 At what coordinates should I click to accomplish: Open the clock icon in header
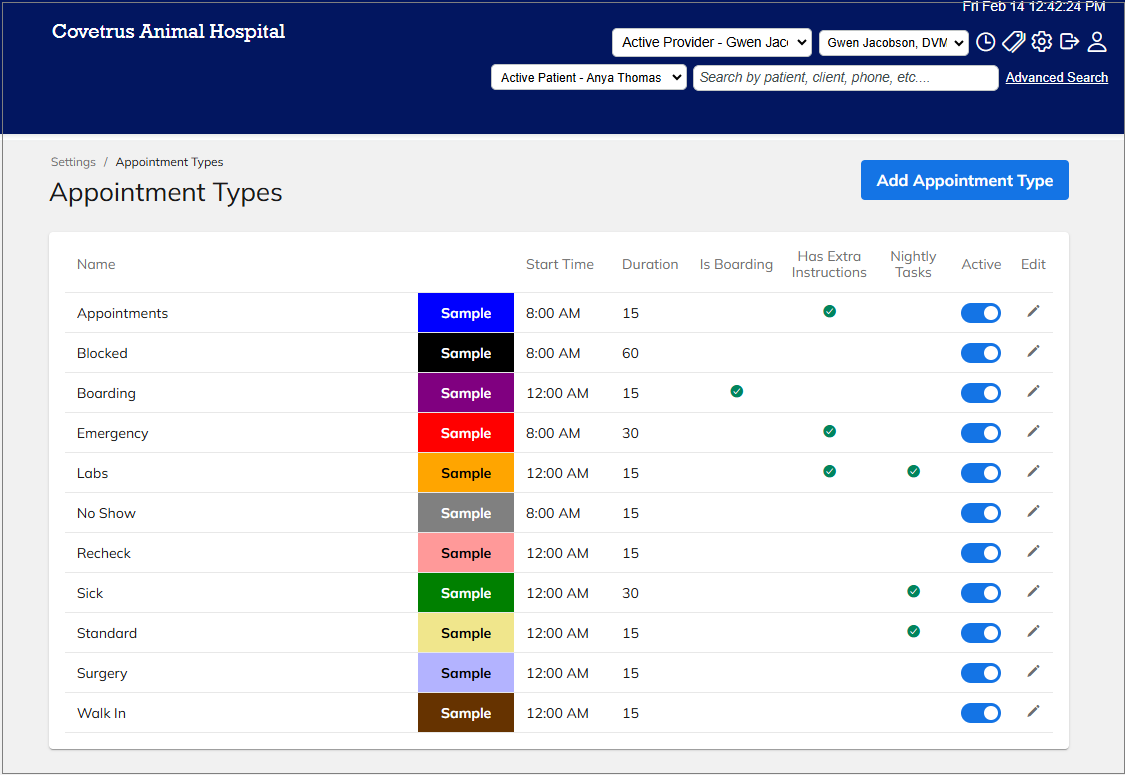[x=986, y=42]
